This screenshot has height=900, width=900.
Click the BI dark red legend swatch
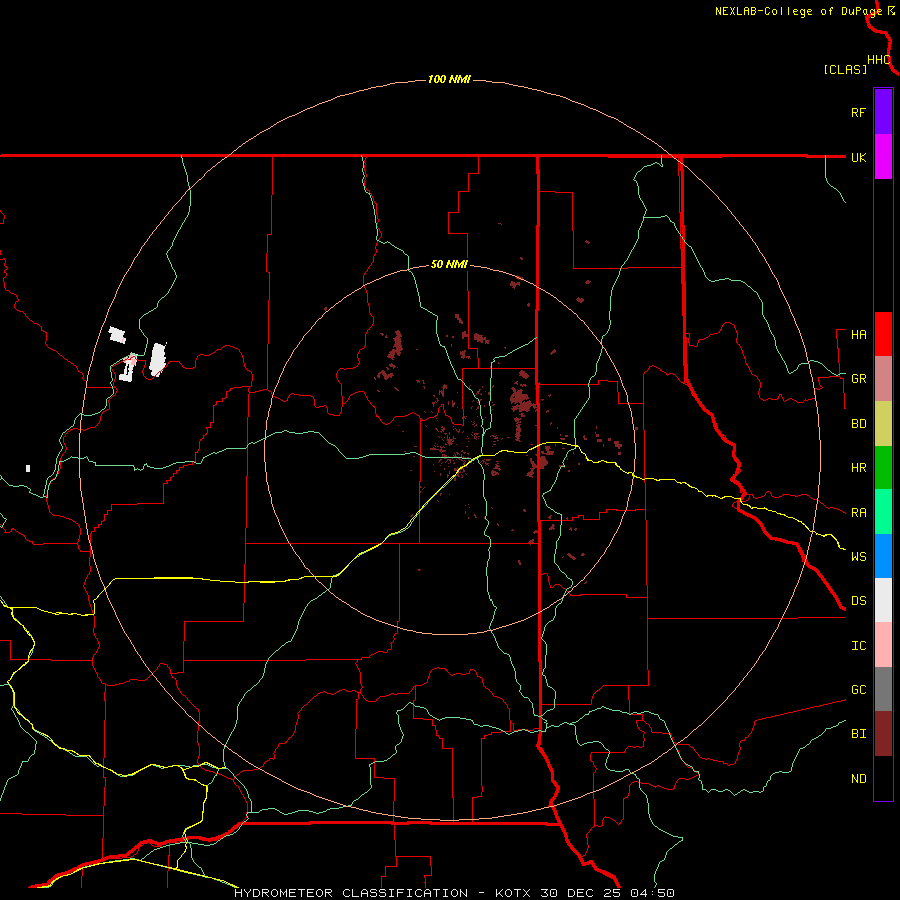pyautogui.click(x=883, y=734)
